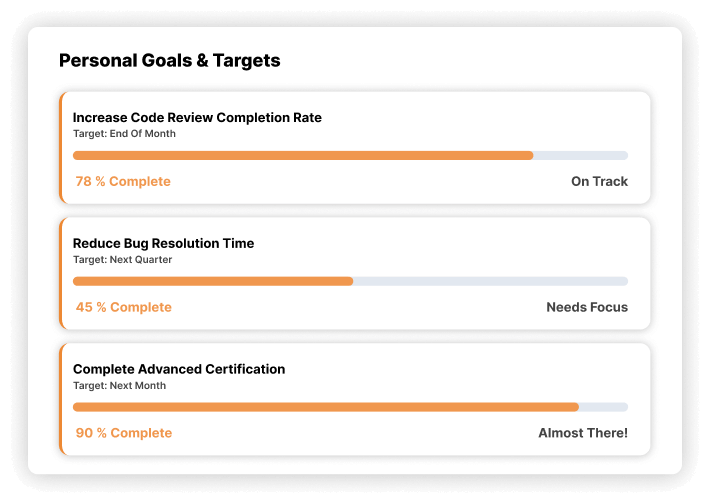This screenshot has height=503, width=710.
Task: Click the On Track status label
Action: click(x=599, y=182)
